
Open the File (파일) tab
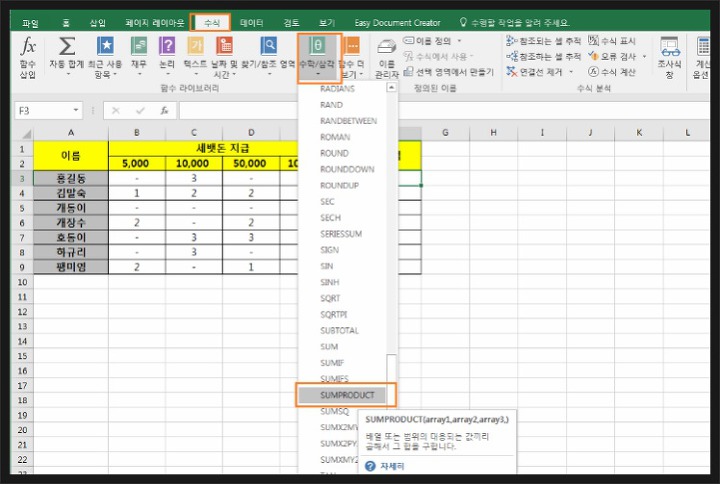(30, 23)
